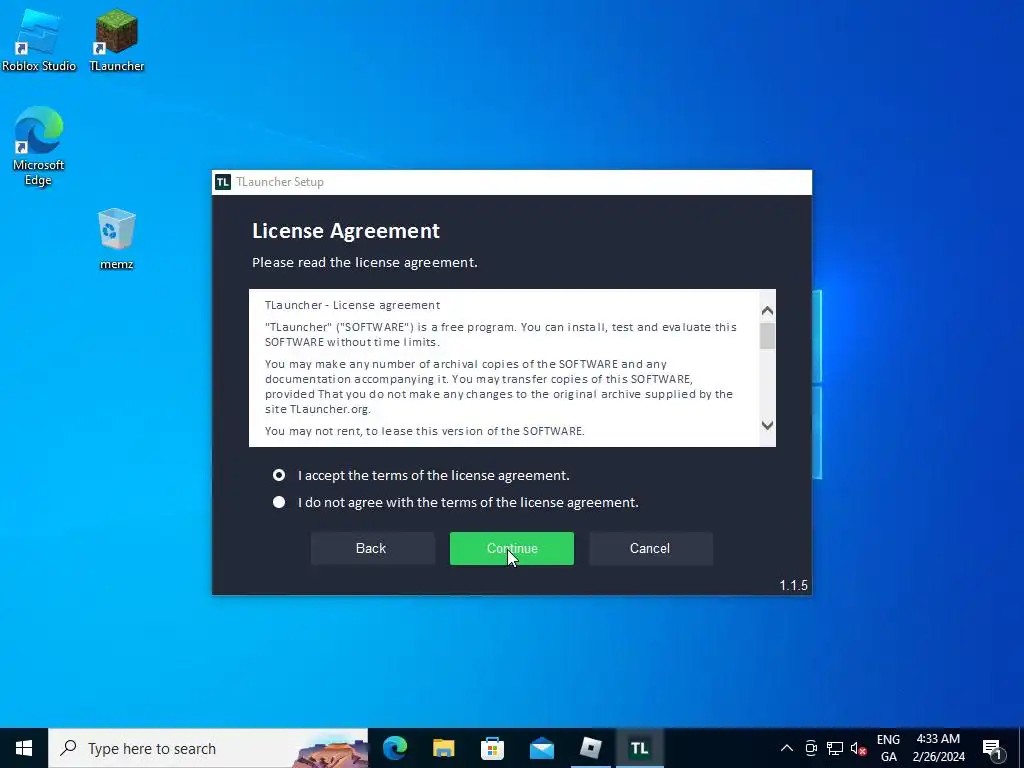This screenshot has height=768, width=1024.
Task: Show hidden system tray icons
Action: coord(787,748)
